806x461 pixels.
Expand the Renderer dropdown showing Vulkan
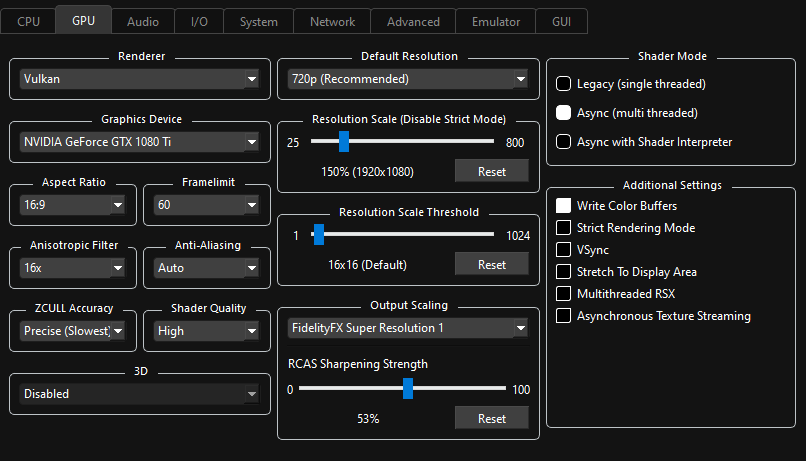pos(140,79)
